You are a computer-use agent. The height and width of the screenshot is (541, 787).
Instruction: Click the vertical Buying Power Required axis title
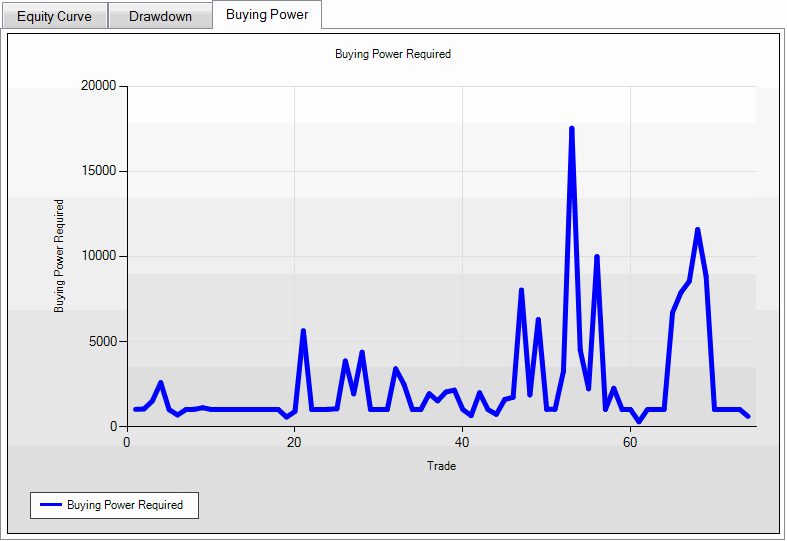point(60,256)
